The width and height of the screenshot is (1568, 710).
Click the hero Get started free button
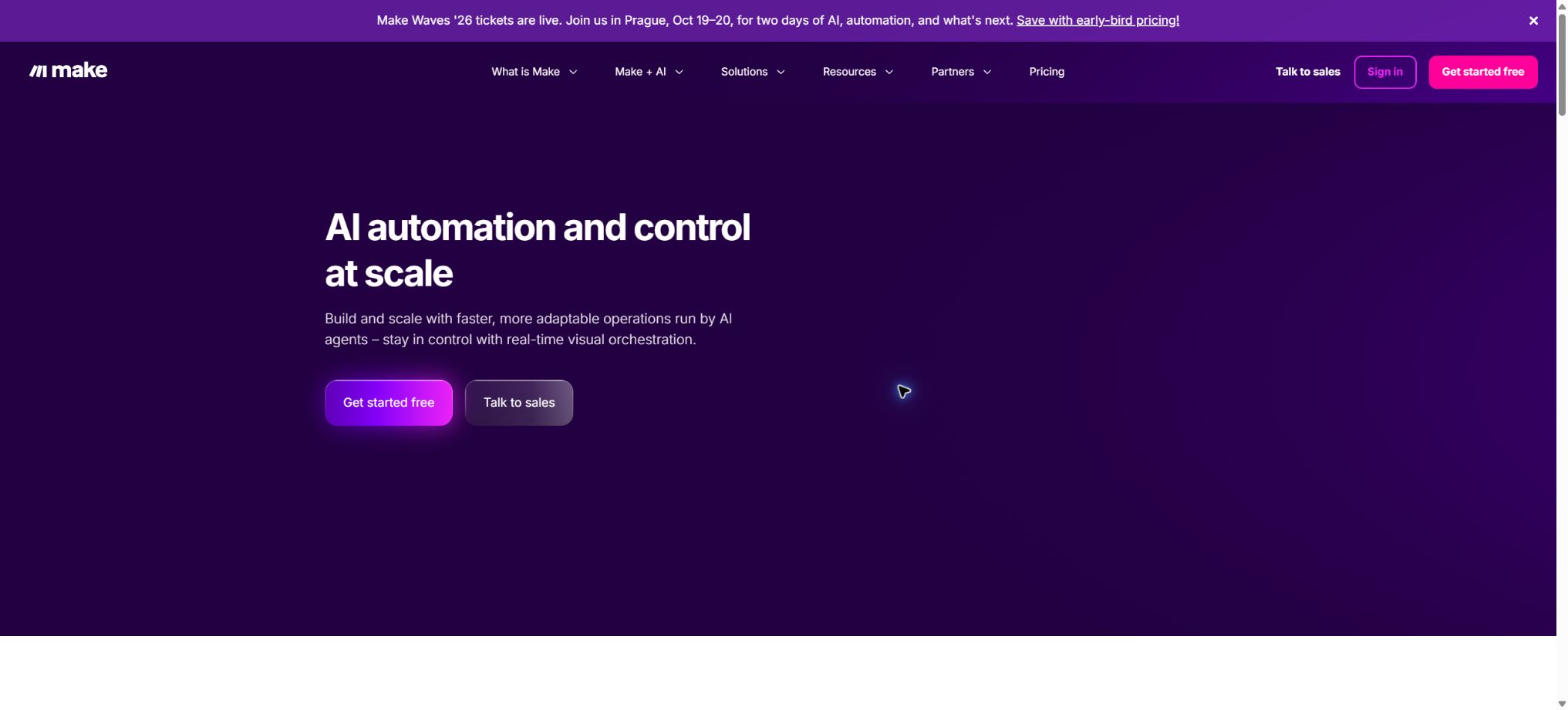click(389, 403)
